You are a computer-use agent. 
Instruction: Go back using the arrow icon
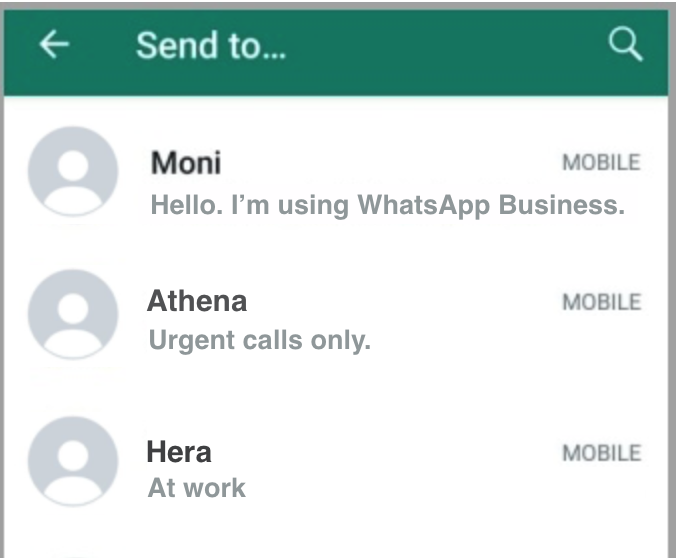click(x=55, y=45)
